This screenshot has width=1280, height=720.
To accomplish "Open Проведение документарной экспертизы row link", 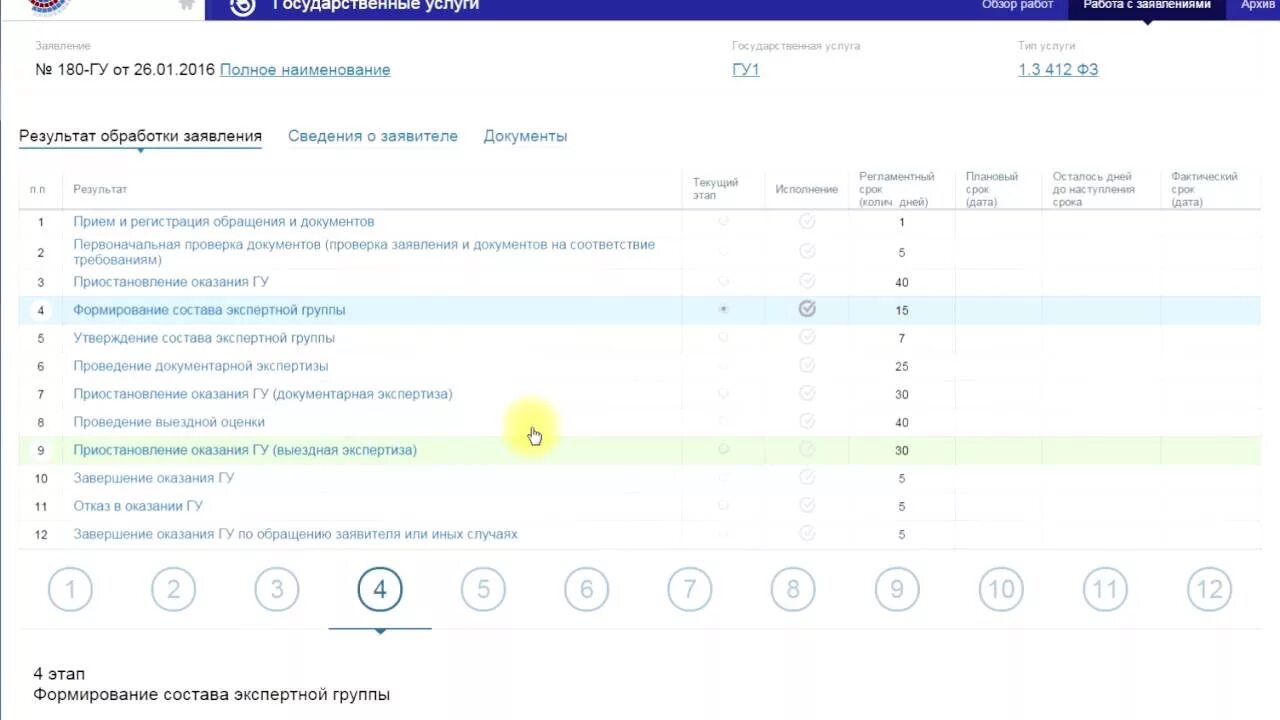I will tap(201, 366).
